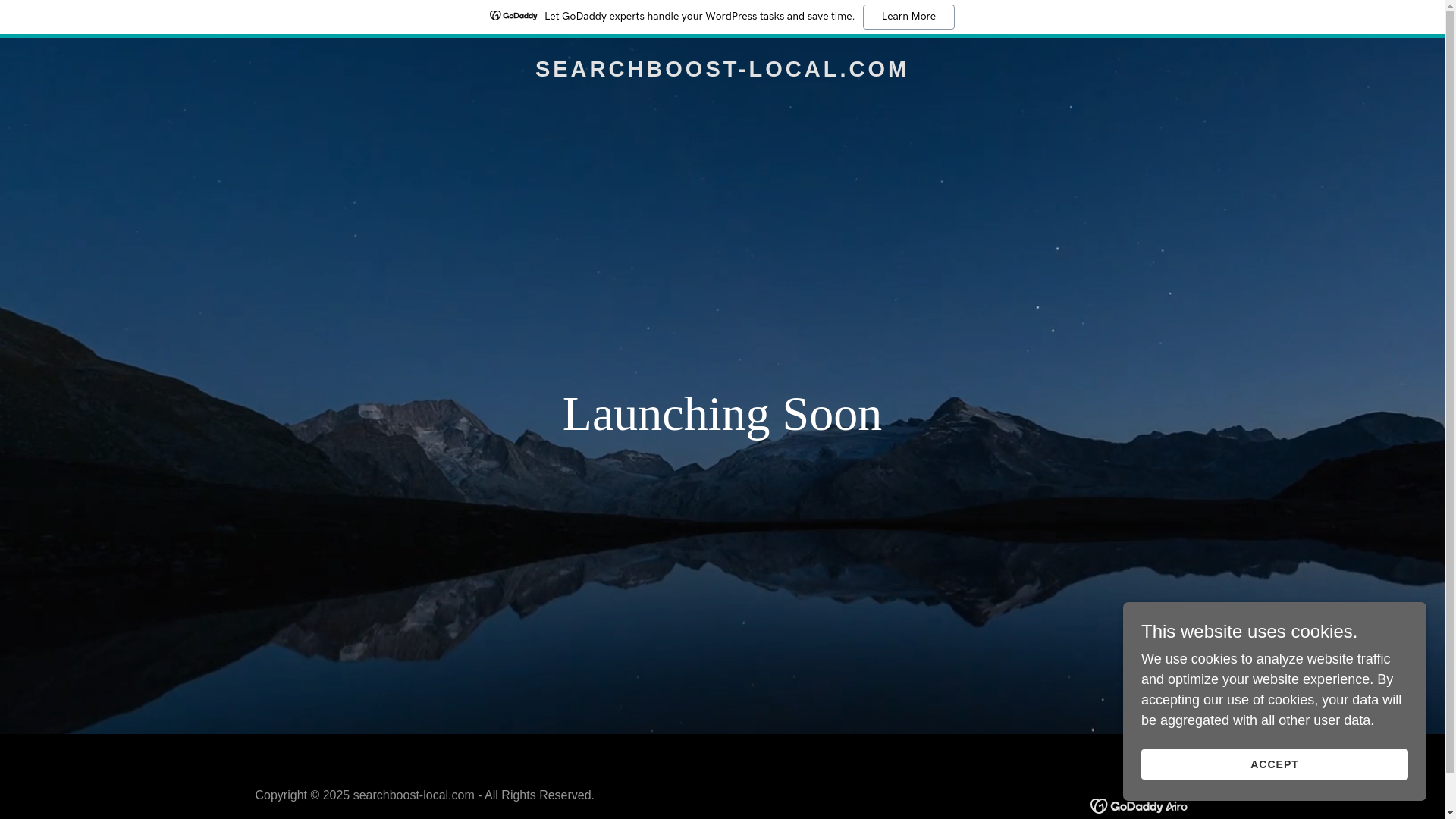Click the scrollbar up arrow
Viewport: 1456px width, 819px height.
(1450, 6)
